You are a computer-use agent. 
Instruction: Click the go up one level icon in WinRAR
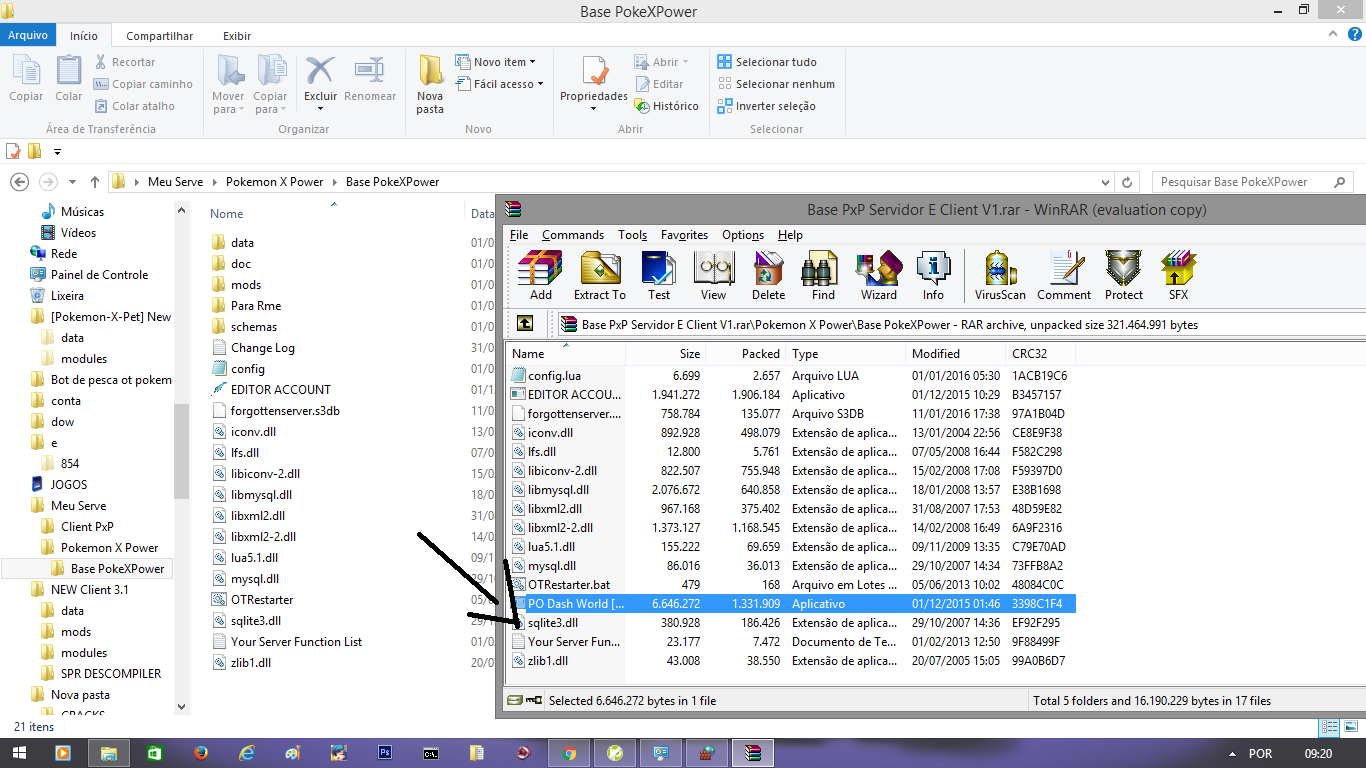tap(525, 324)
